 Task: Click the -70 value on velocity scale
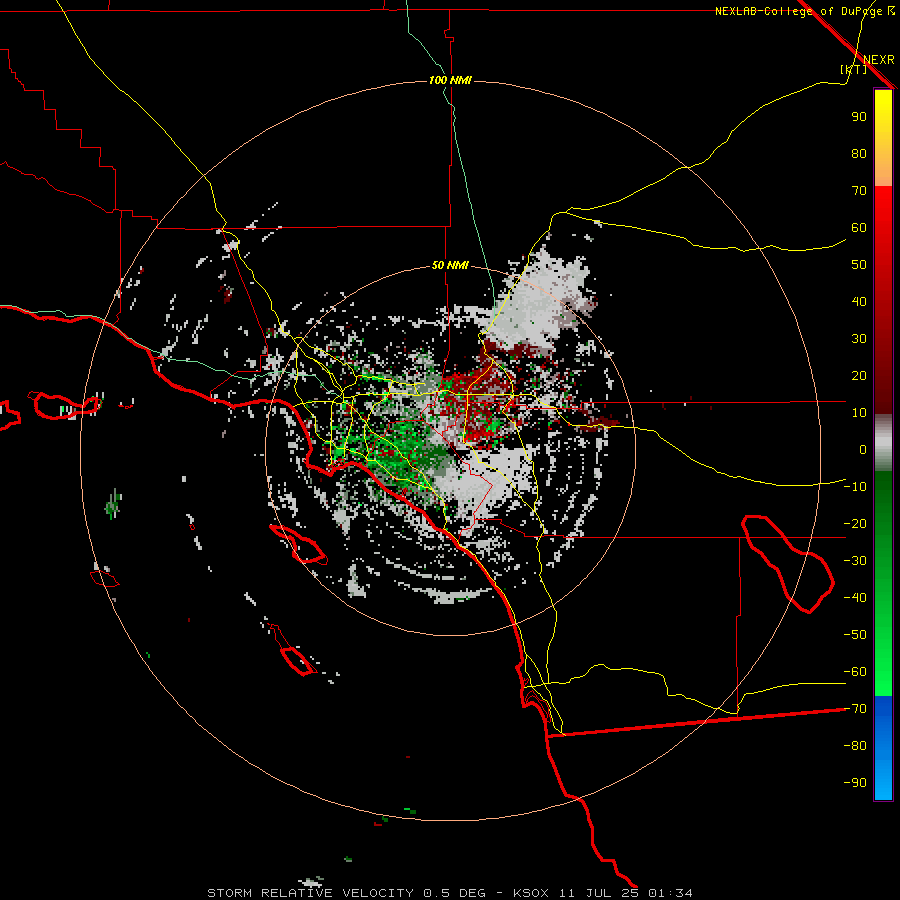[855, 709]
